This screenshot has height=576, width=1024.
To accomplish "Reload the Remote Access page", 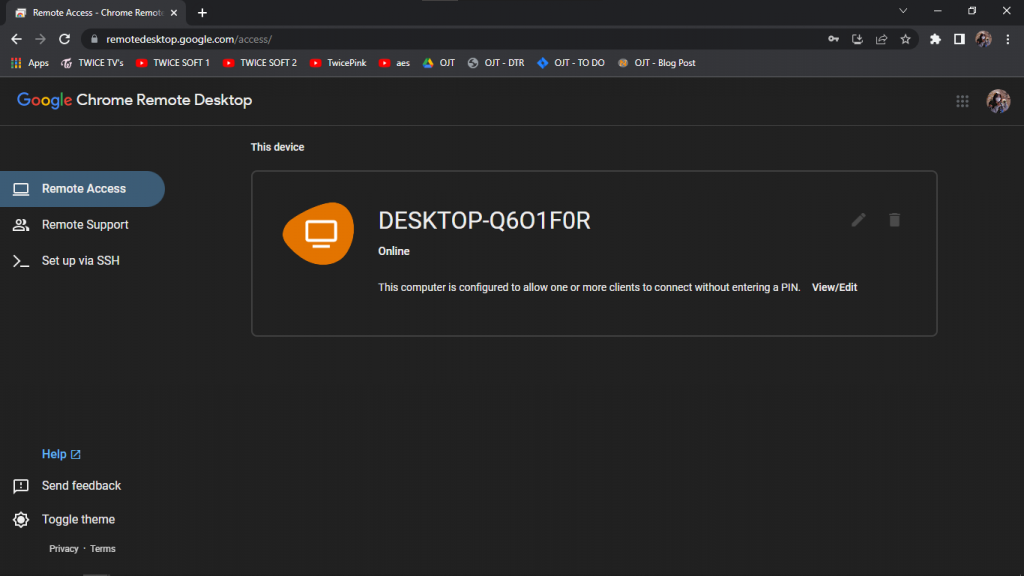I will [64, 39].
